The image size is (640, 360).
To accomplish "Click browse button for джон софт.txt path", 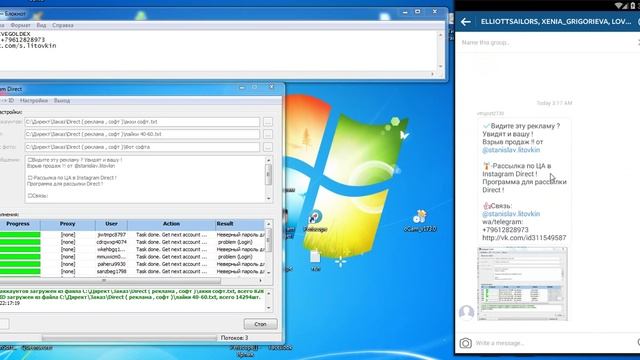I will click(x=267, y=122).
